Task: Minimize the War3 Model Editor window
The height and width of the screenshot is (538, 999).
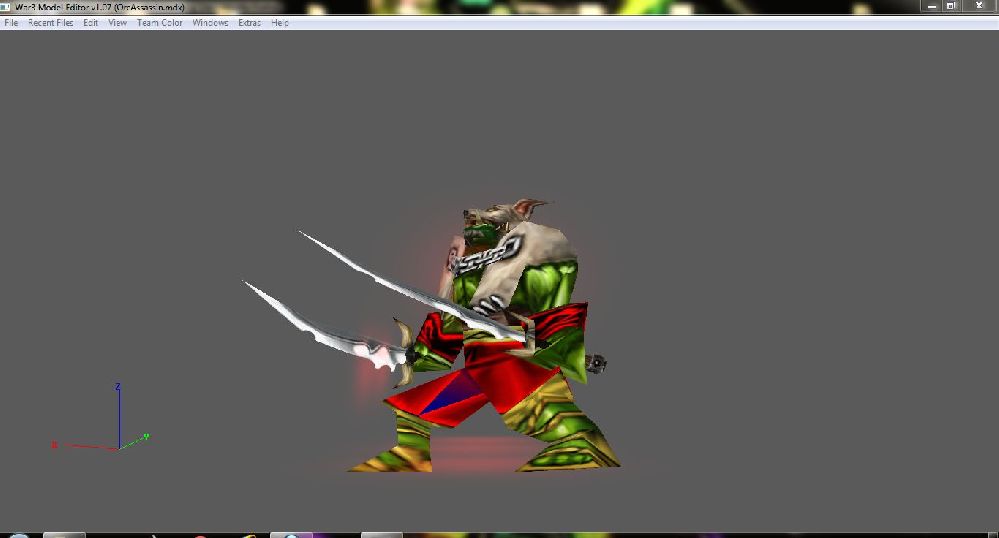Action: (x=932, y=6)
